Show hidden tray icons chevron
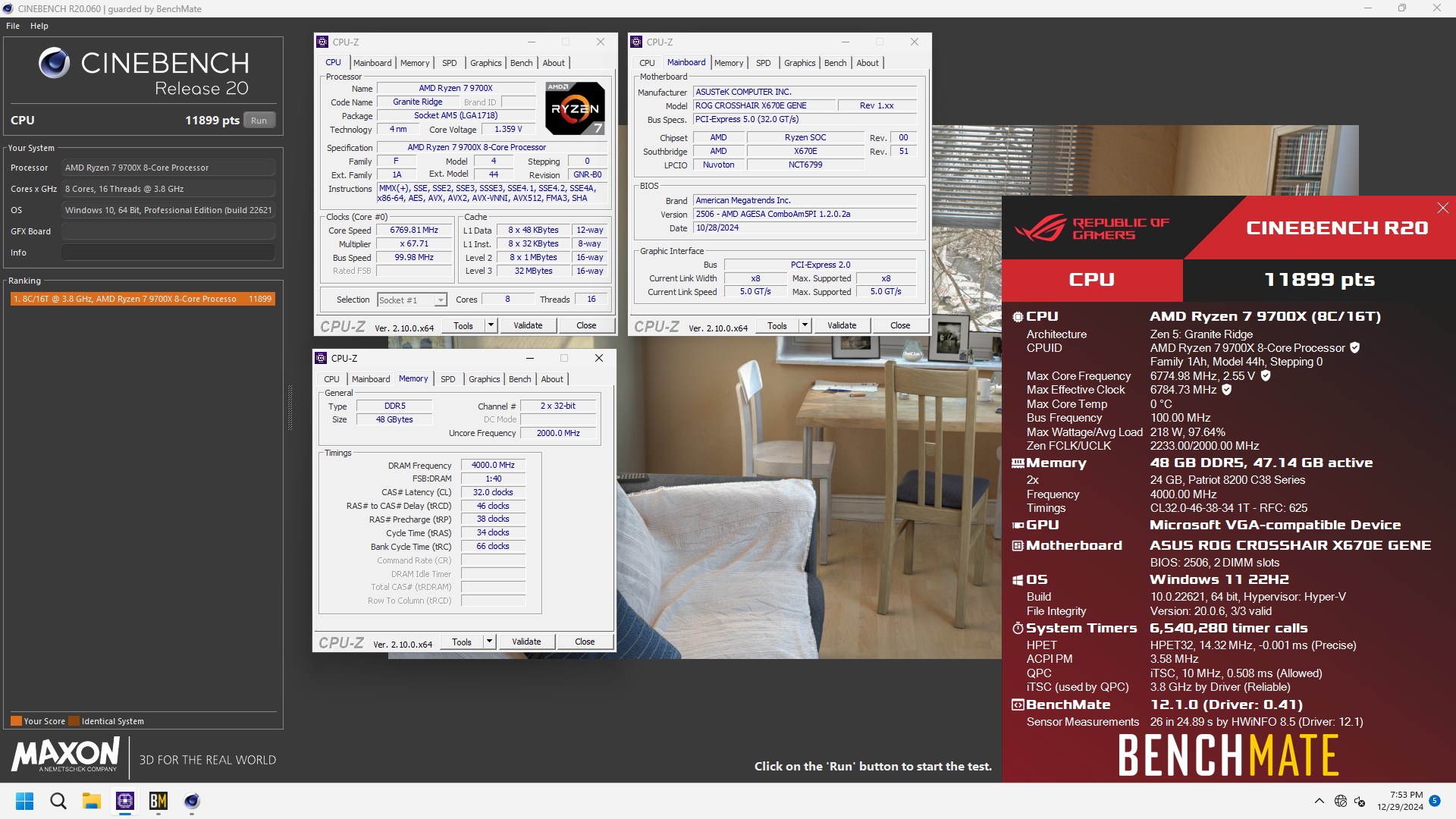 (x=1319, y=801)
